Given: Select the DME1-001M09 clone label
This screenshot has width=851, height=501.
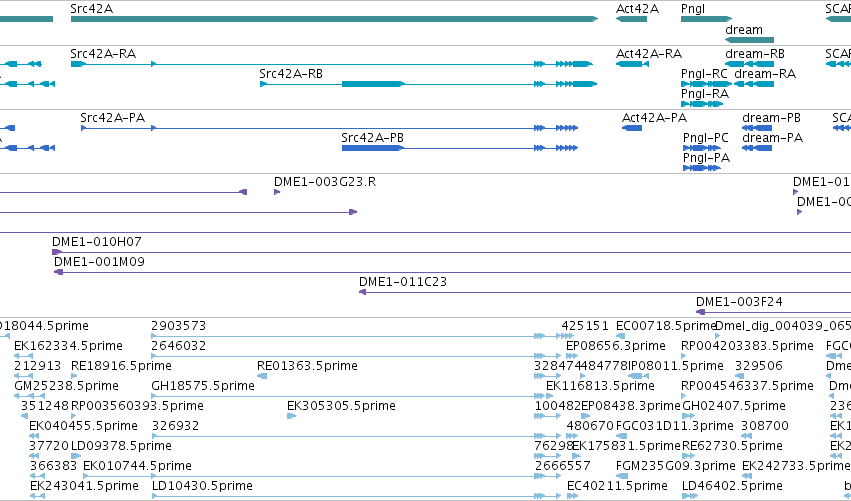Looking at the screenshot, I should (x=99, y=262).
